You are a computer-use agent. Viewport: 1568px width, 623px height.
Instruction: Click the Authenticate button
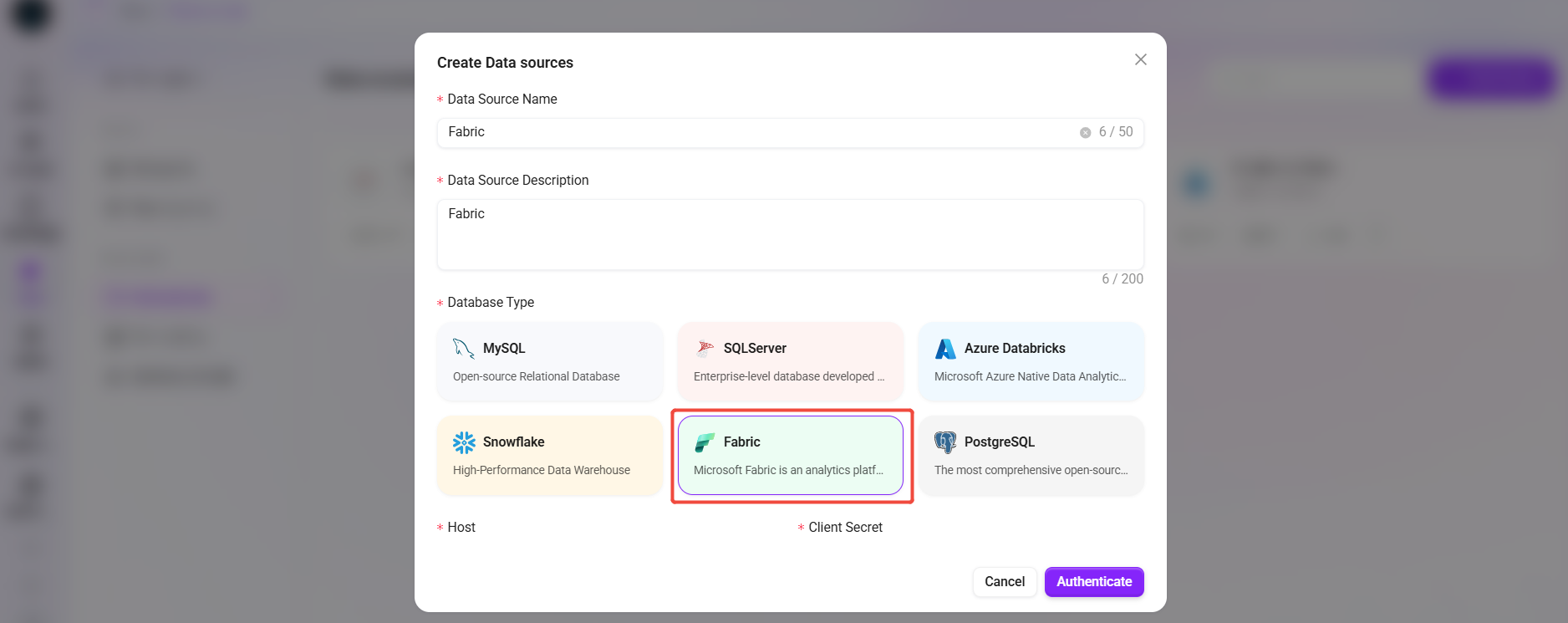[x=1094, y=582]
